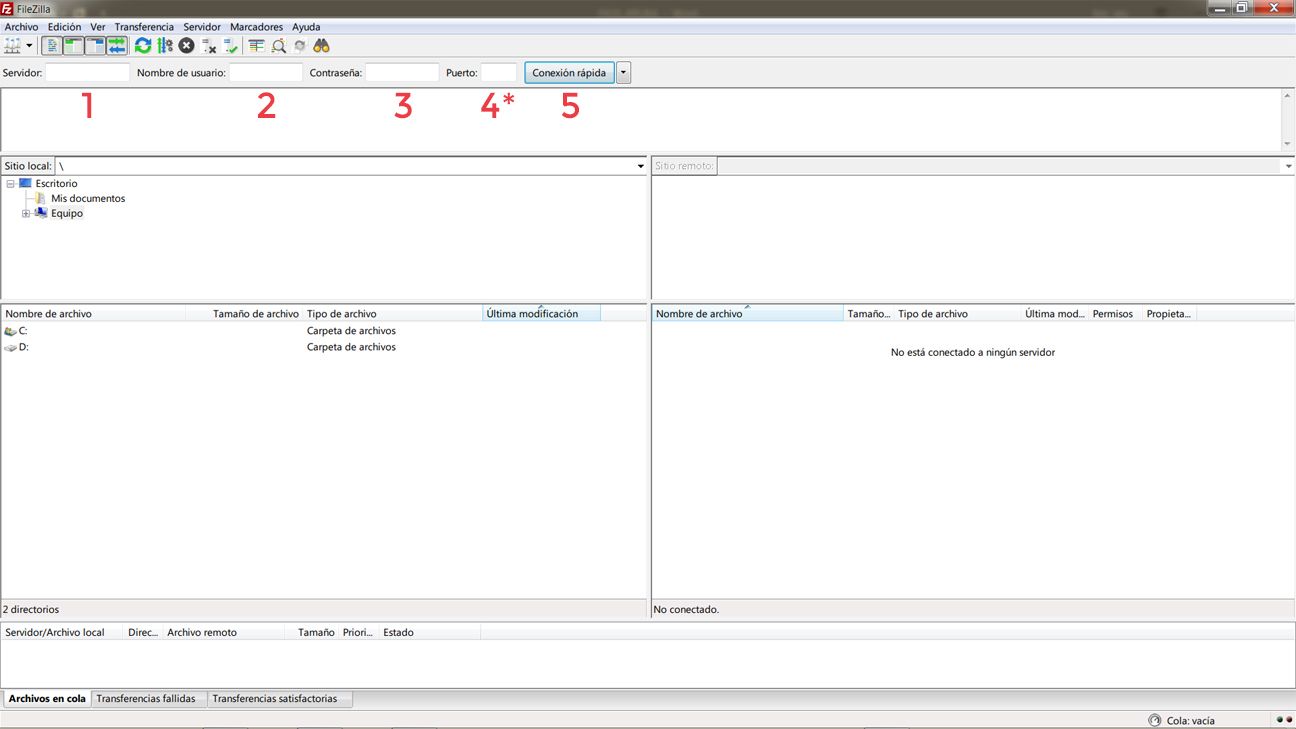The width and height of the screenshot is (1296, 729).
Task: Click the remote Tamaño... column header
Action: (869, 314)
